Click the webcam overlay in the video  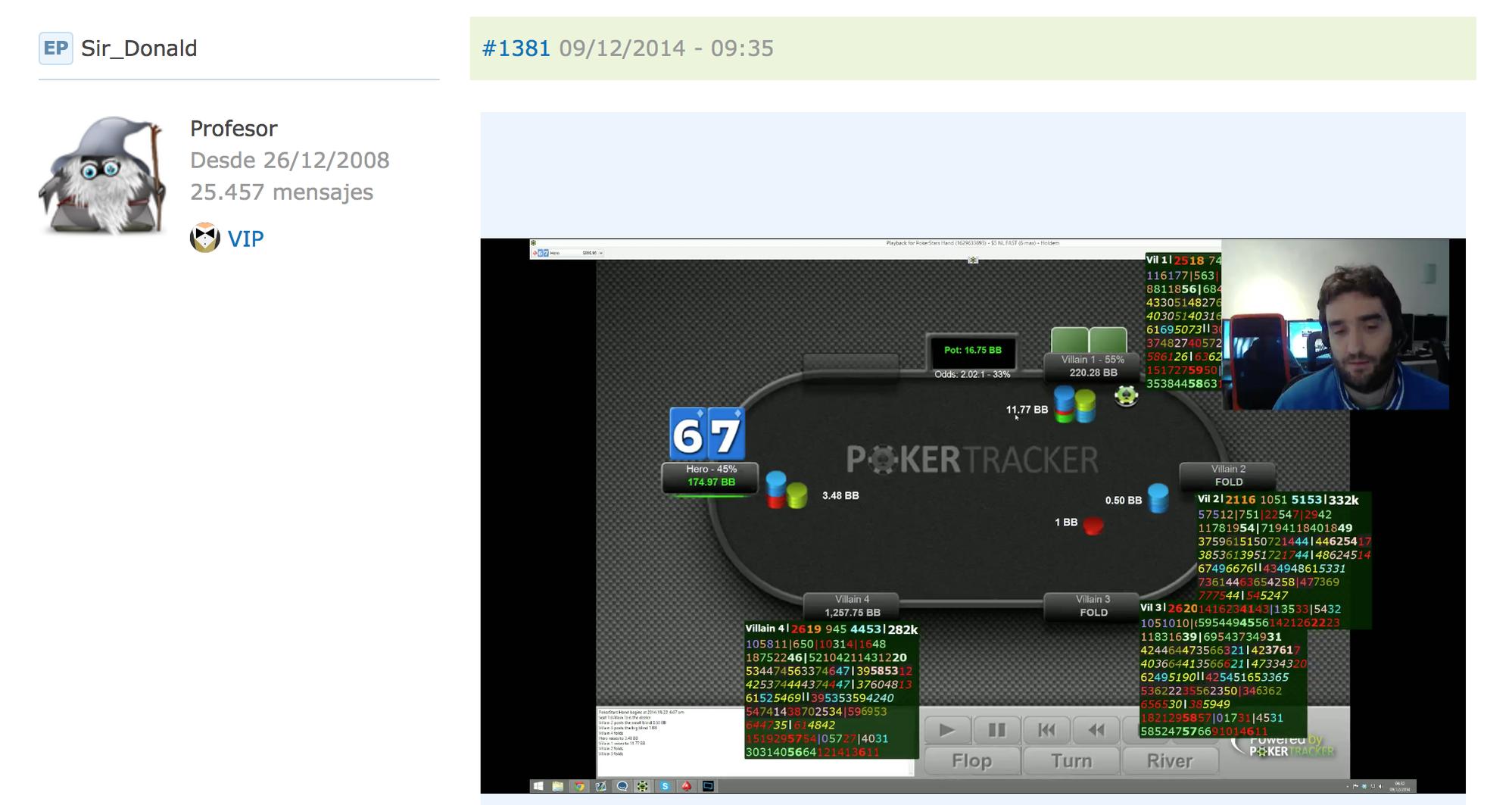(x=1335, y=325)
